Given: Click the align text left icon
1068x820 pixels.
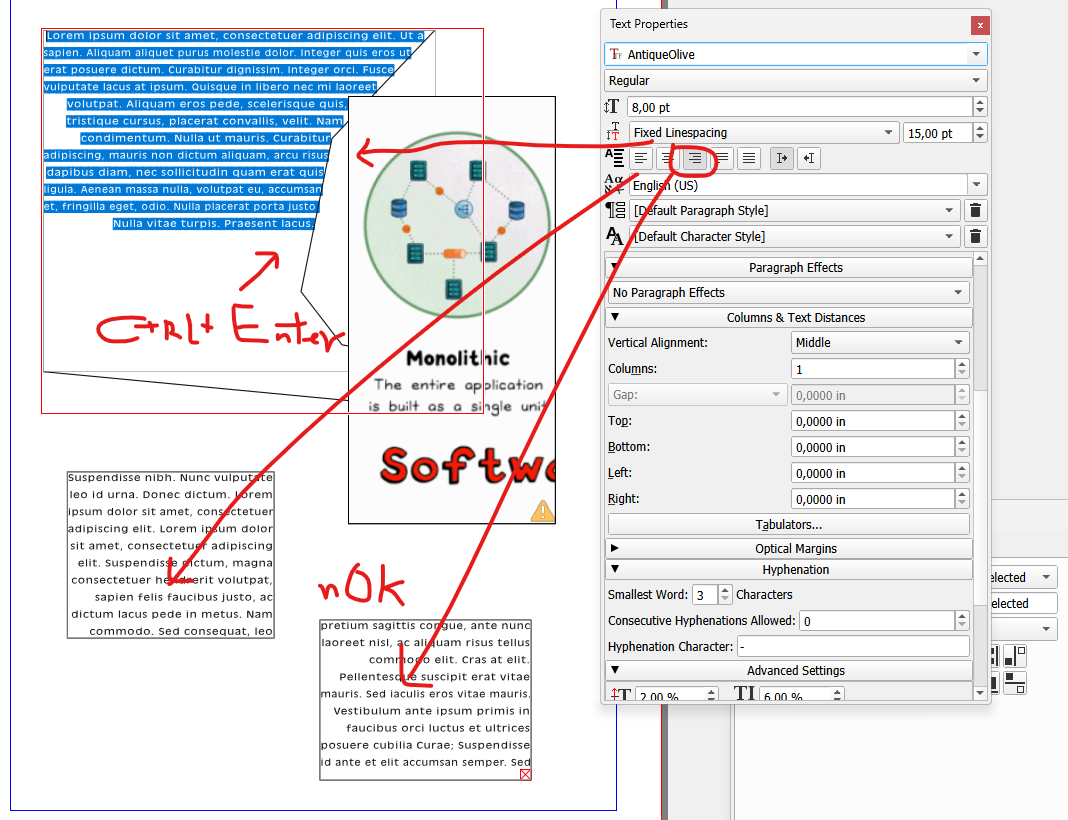Looking at the screenshot, I should (640, 159).
